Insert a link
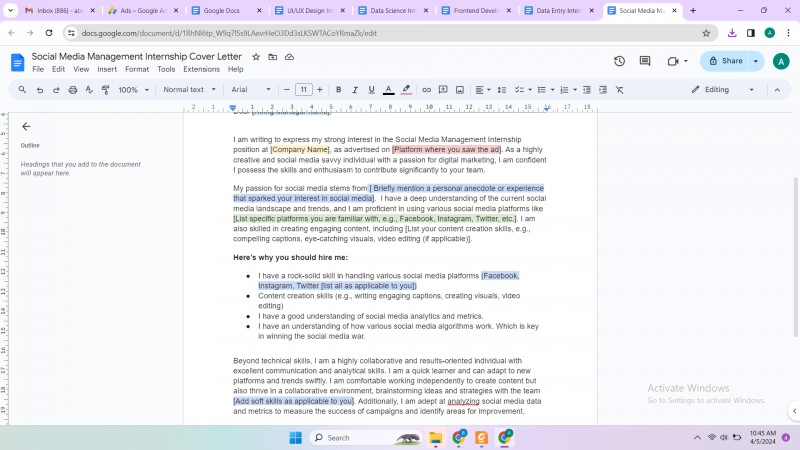 pos(427,90)
